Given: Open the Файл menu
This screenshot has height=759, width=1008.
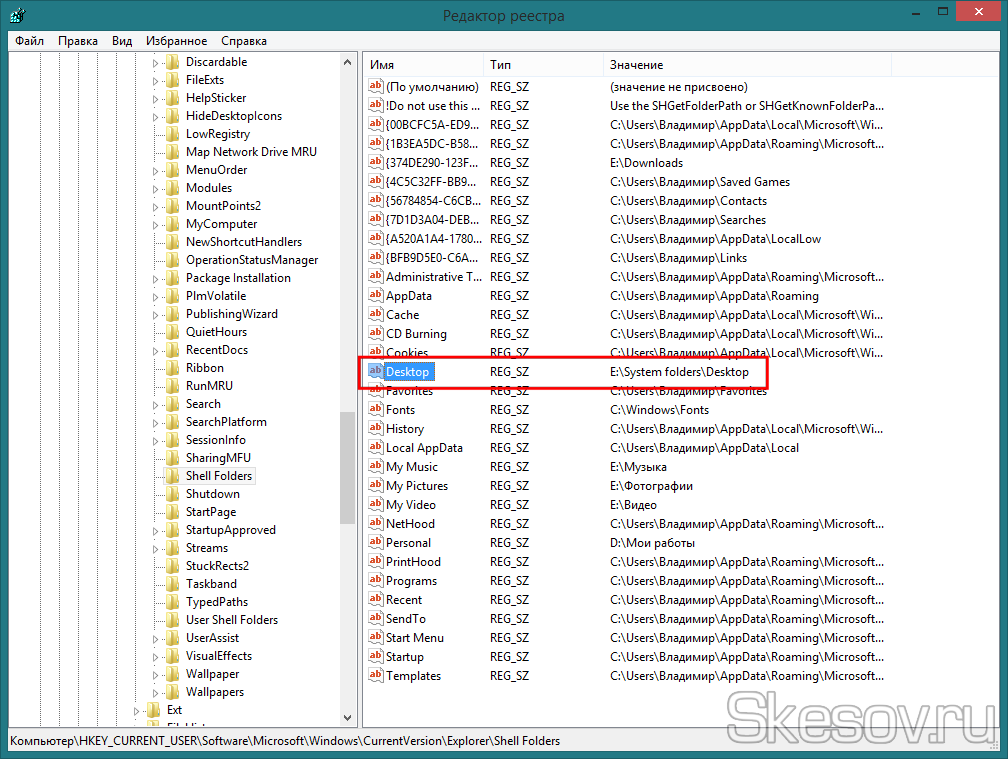Looking at the screenshot, I should (29, 41).
